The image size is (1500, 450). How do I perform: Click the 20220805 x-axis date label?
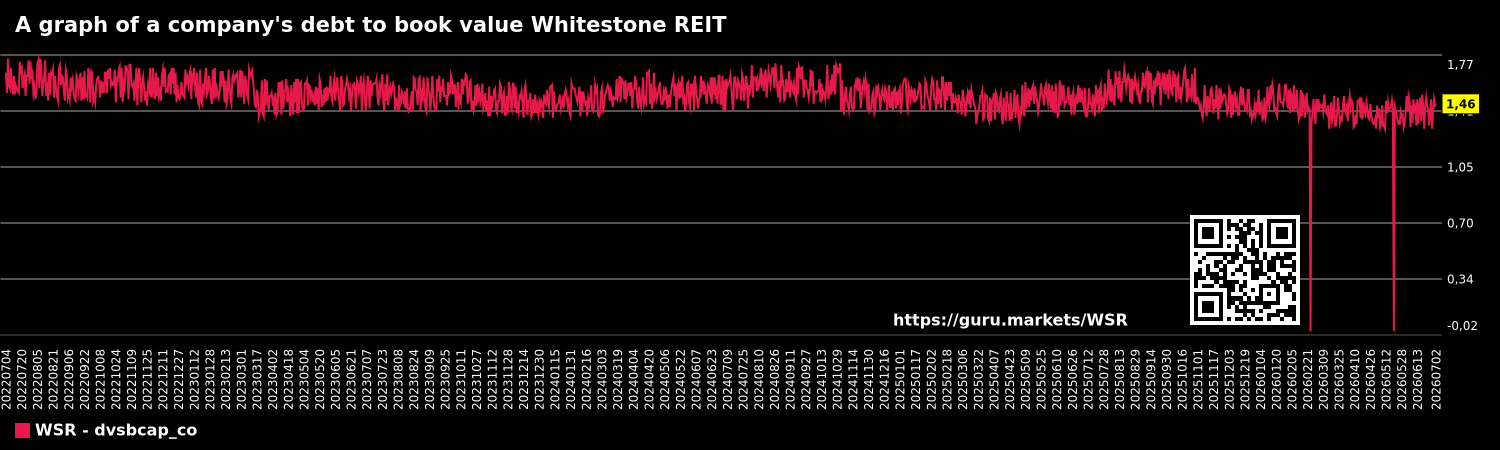click(x=38, y=378)
